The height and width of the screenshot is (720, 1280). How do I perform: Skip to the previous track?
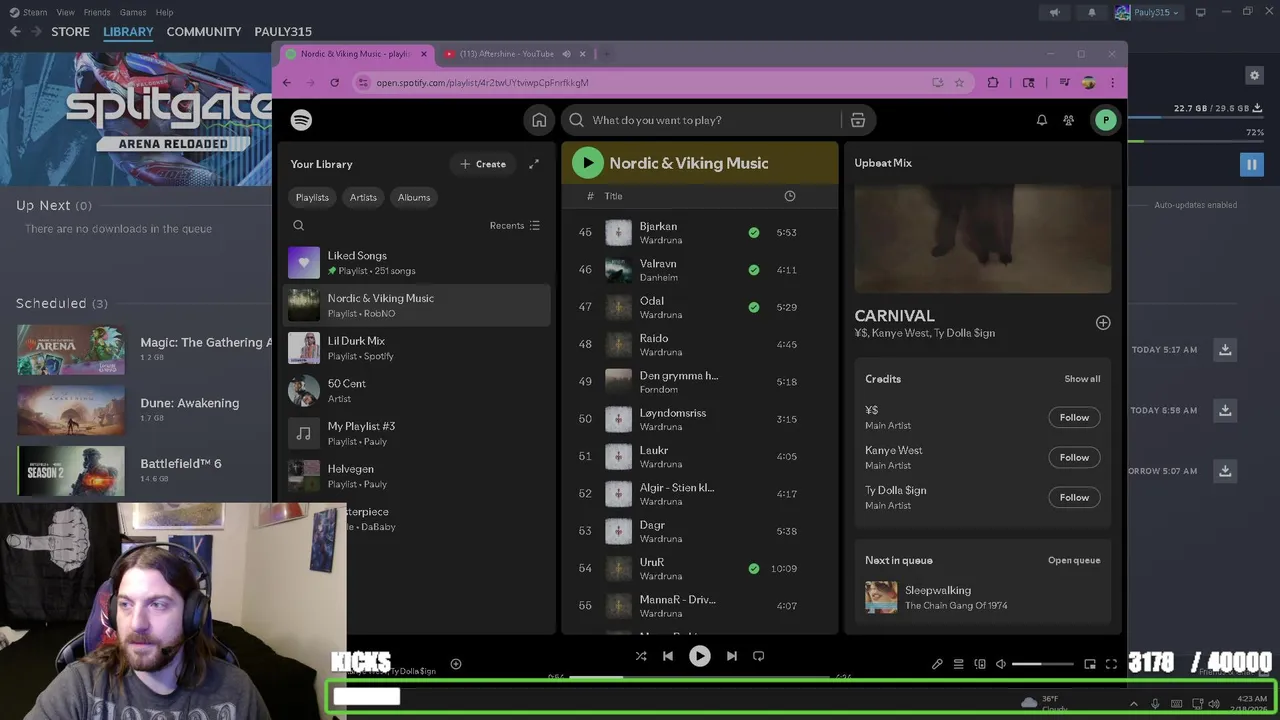668,656
